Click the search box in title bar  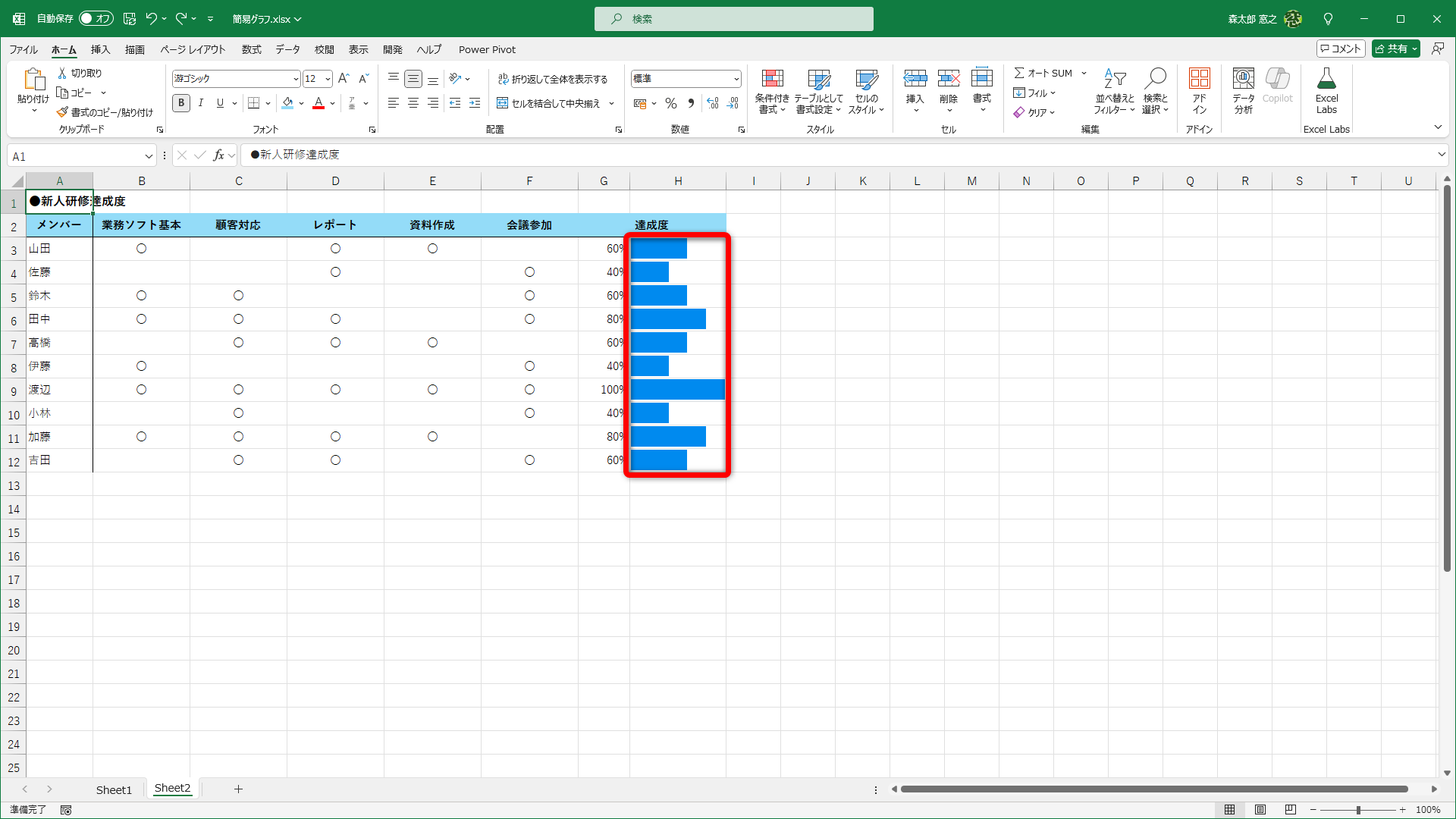click(x=733, y=19)
